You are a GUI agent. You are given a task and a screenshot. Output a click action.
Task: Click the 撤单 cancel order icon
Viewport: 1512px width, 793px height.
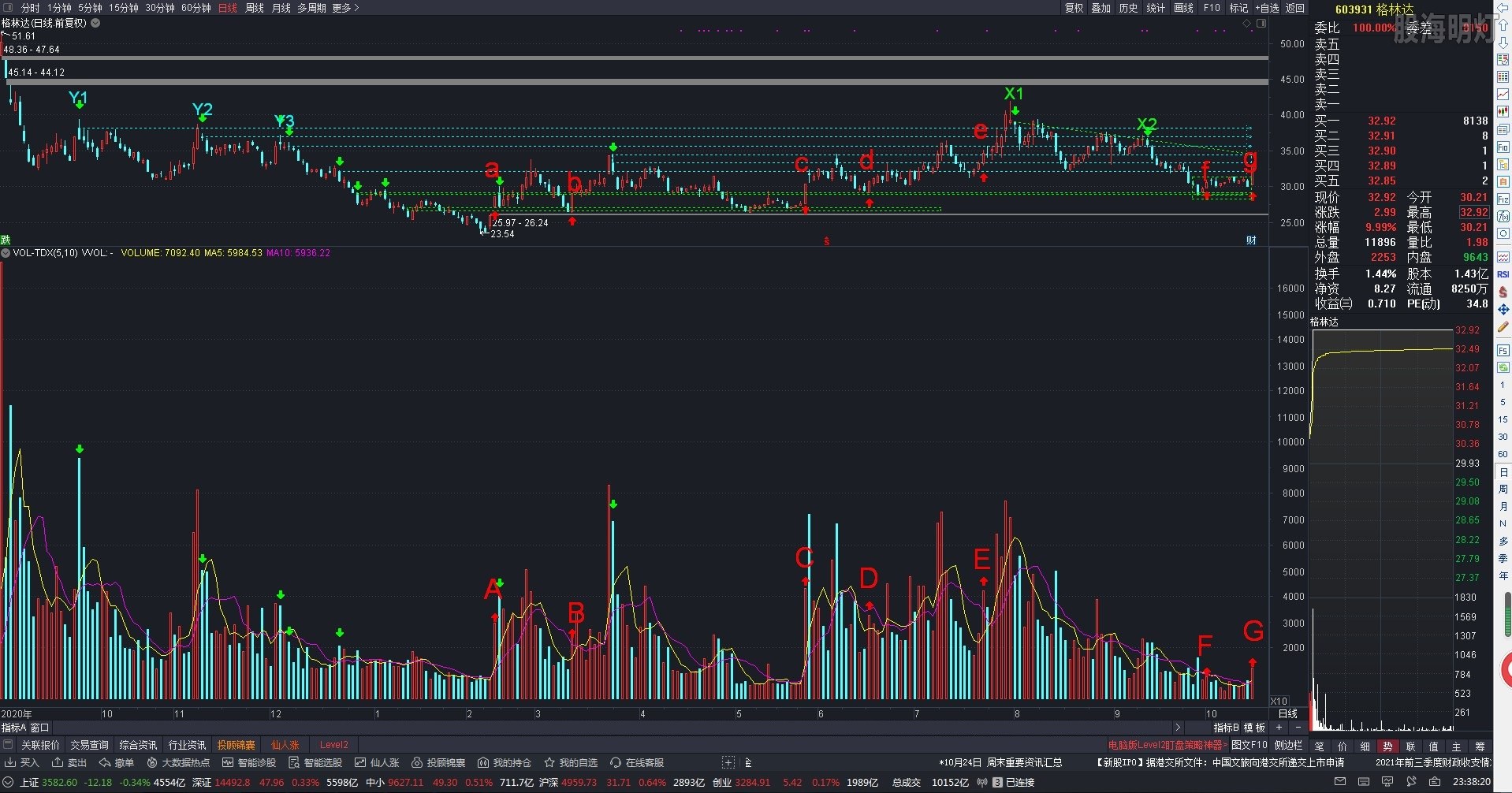(x=117, y=762)
